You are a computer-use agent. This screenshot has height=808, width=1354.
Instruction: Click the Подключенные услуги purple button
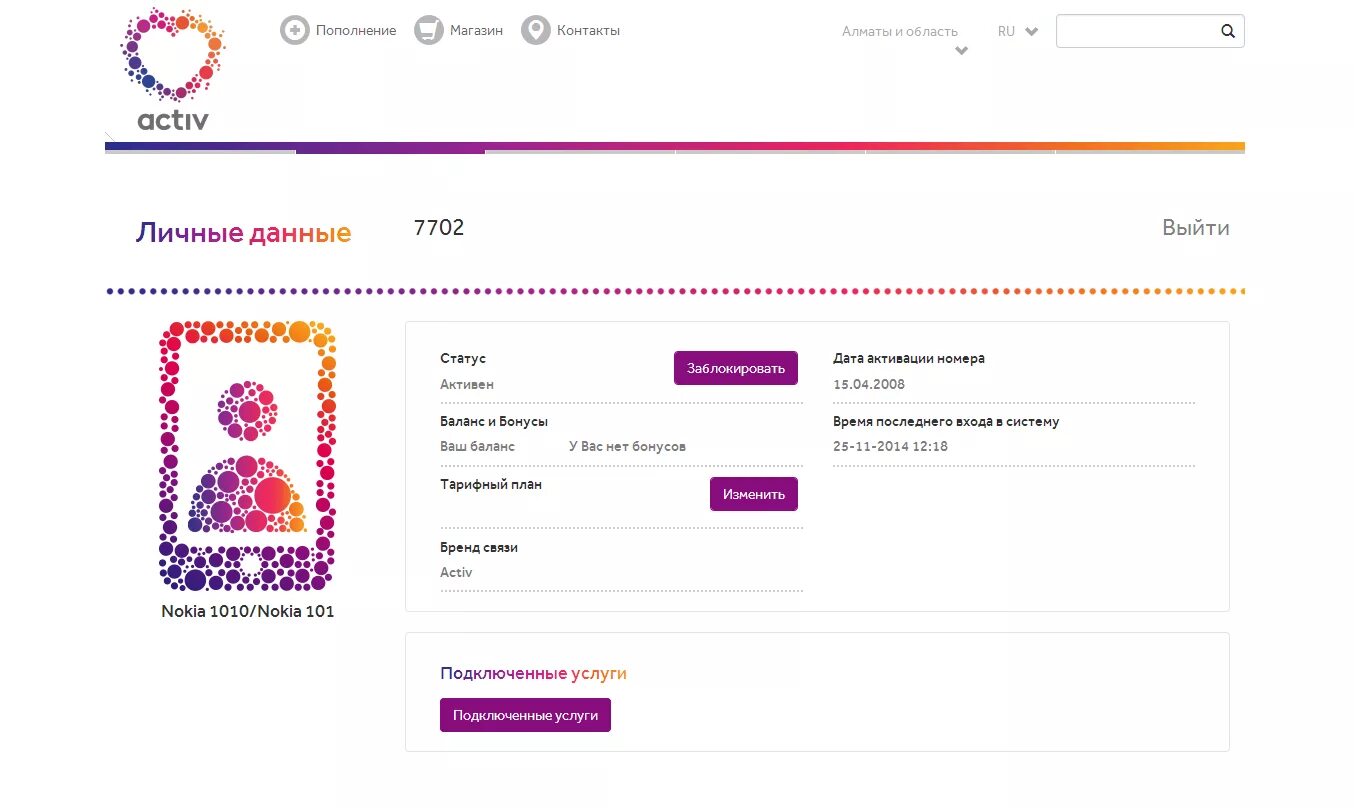coord(525,715)
